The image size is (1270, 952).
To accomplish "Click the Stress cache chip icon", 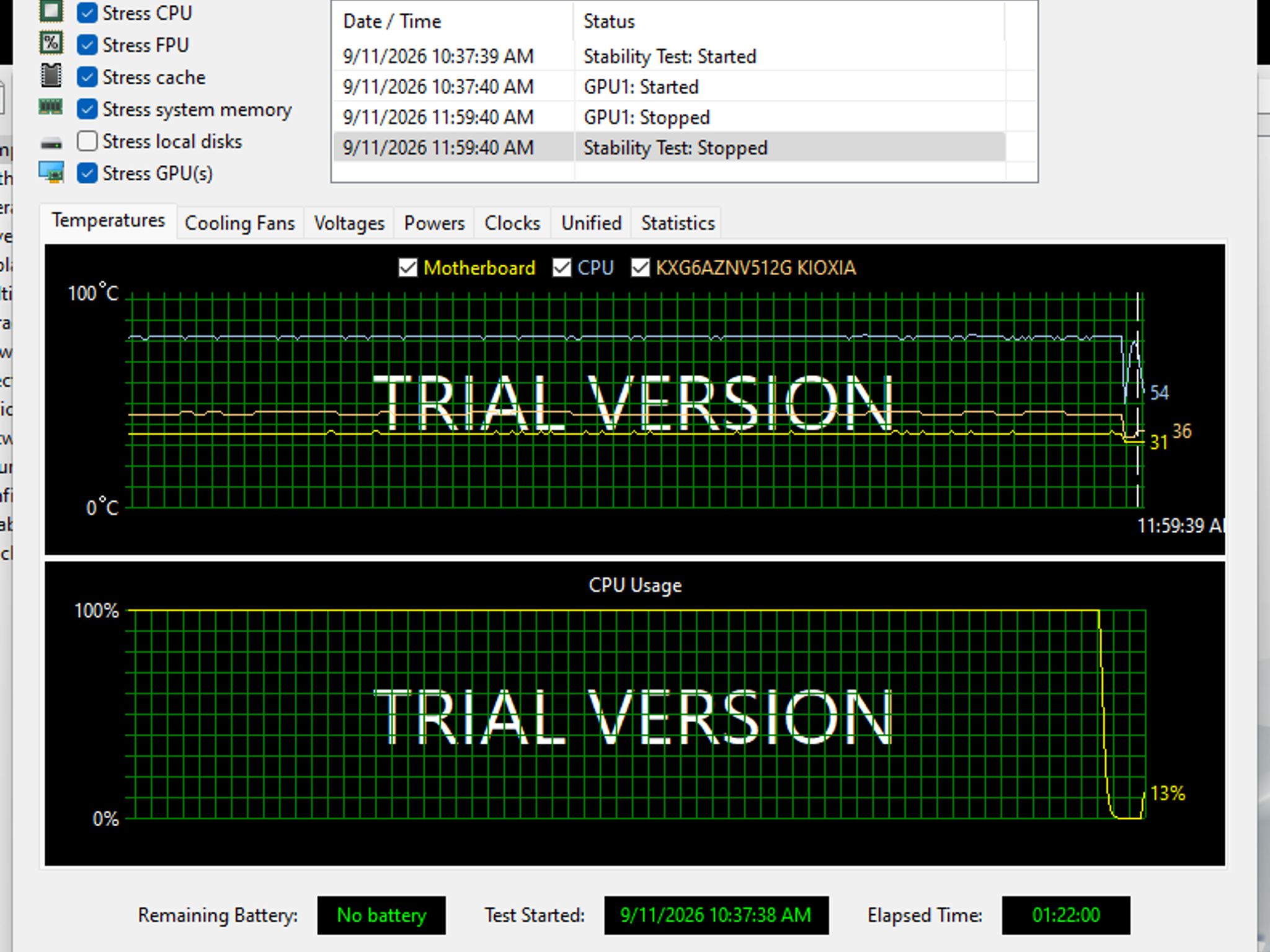I will tap(51, 75).
